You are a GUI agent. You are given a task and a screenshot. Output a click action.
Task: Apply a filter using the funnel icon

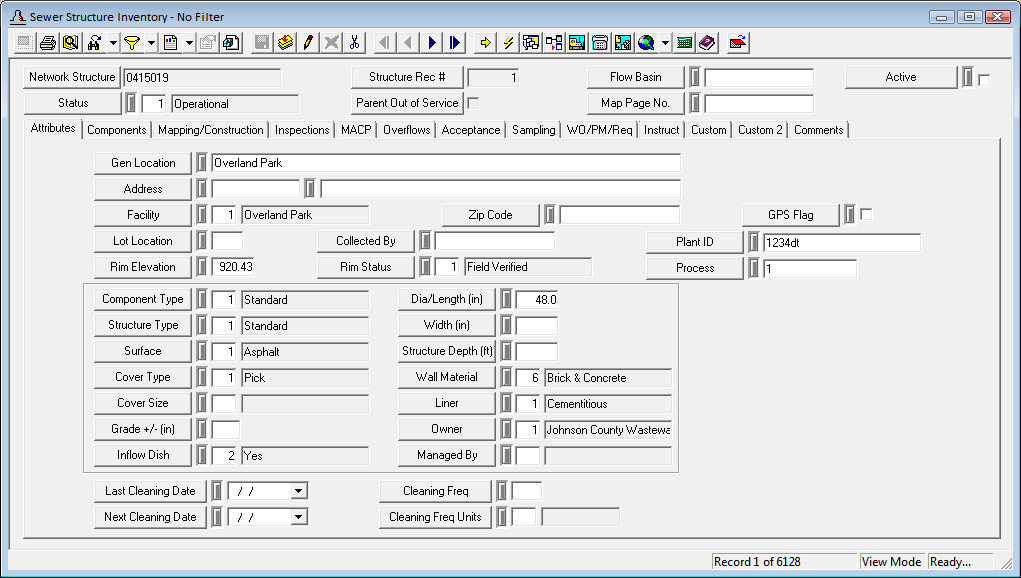pos(133,42)
